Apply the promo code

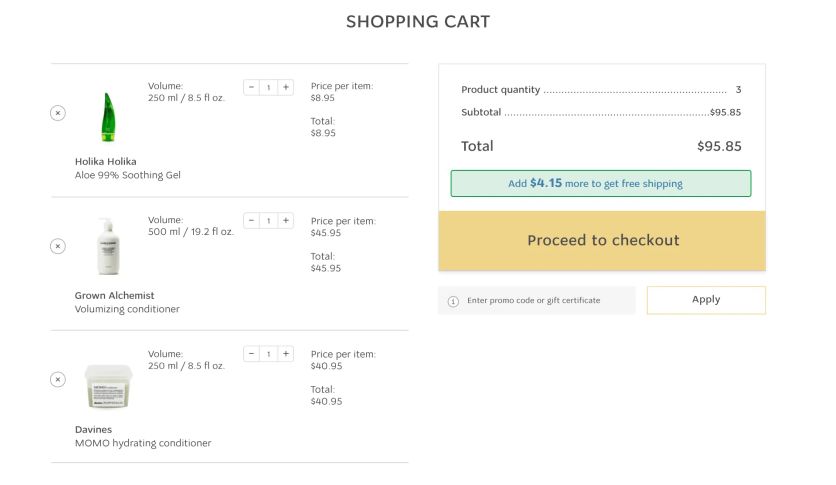[706, 300]
